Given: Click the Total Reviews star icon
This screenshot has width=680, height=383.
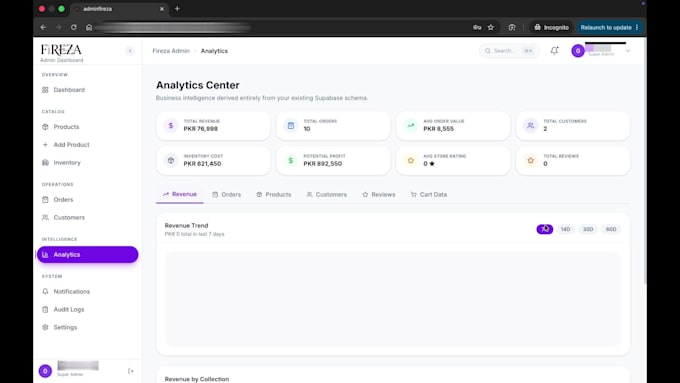Looking at the screenshot, I should tap(530, 160).
